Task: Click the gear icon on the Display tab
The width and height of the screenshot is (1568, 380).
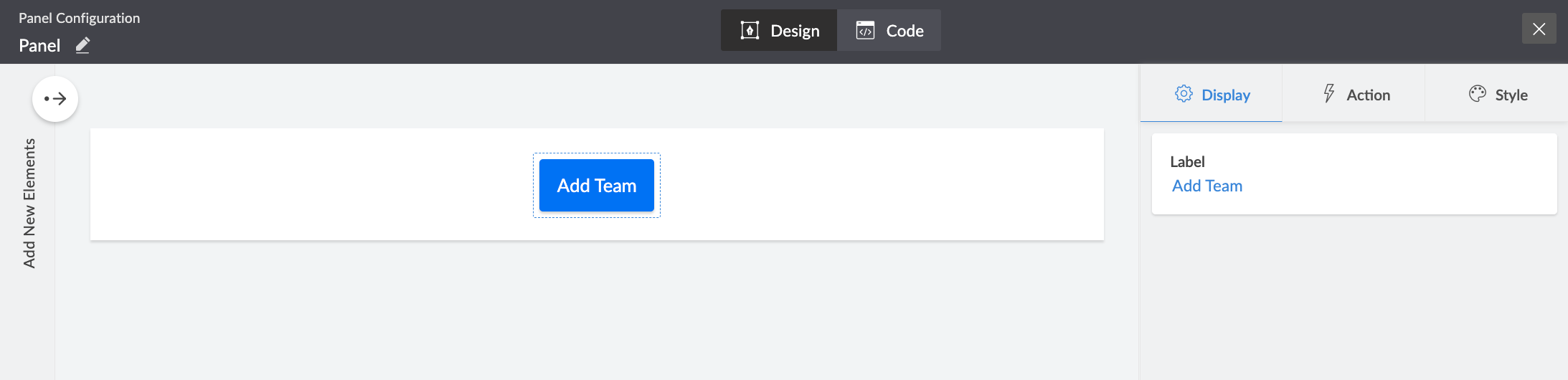Action: point(1184,94)
